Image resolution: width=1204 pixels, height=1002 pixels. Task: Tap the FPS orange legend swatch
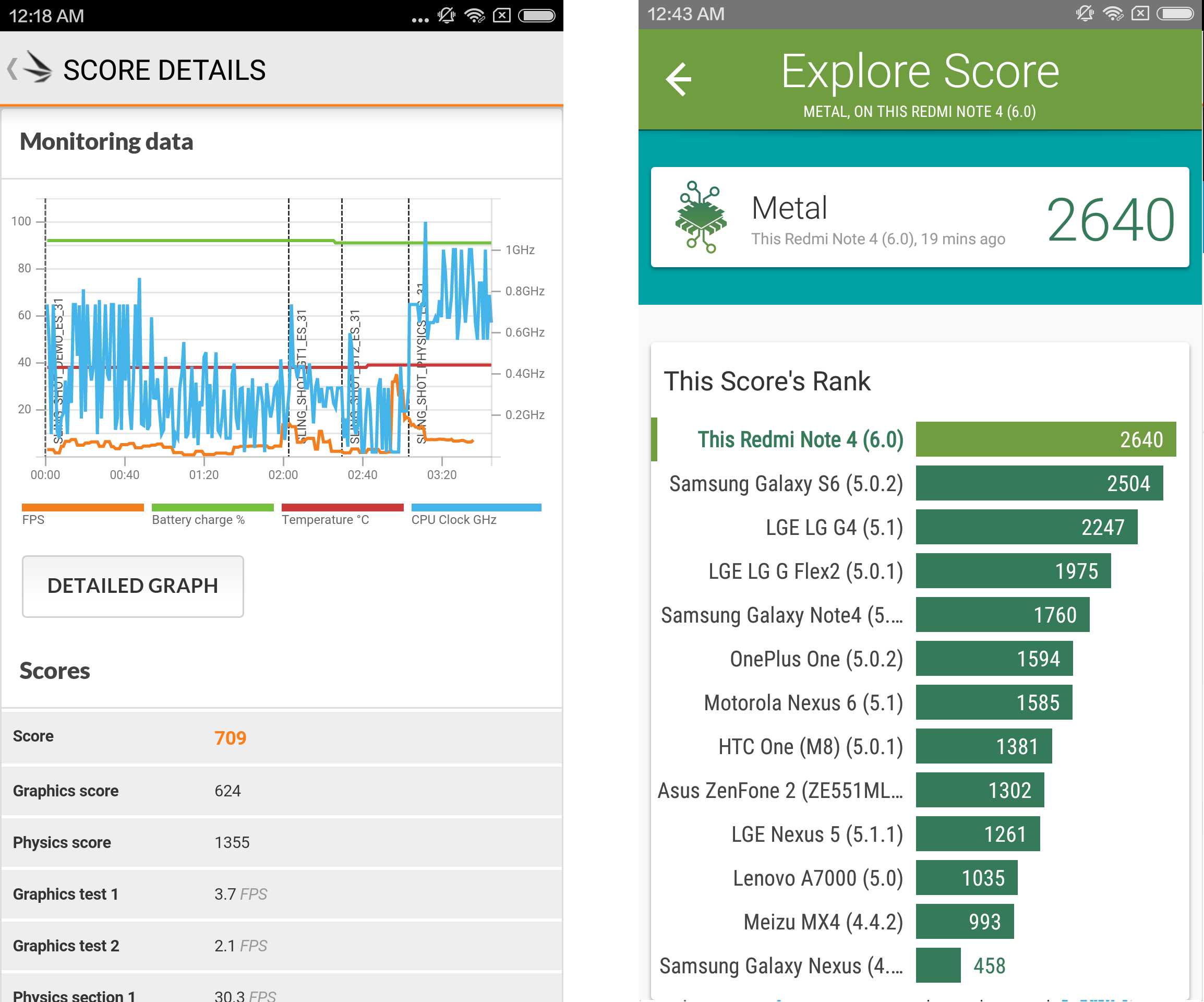(x=82, y=508)
